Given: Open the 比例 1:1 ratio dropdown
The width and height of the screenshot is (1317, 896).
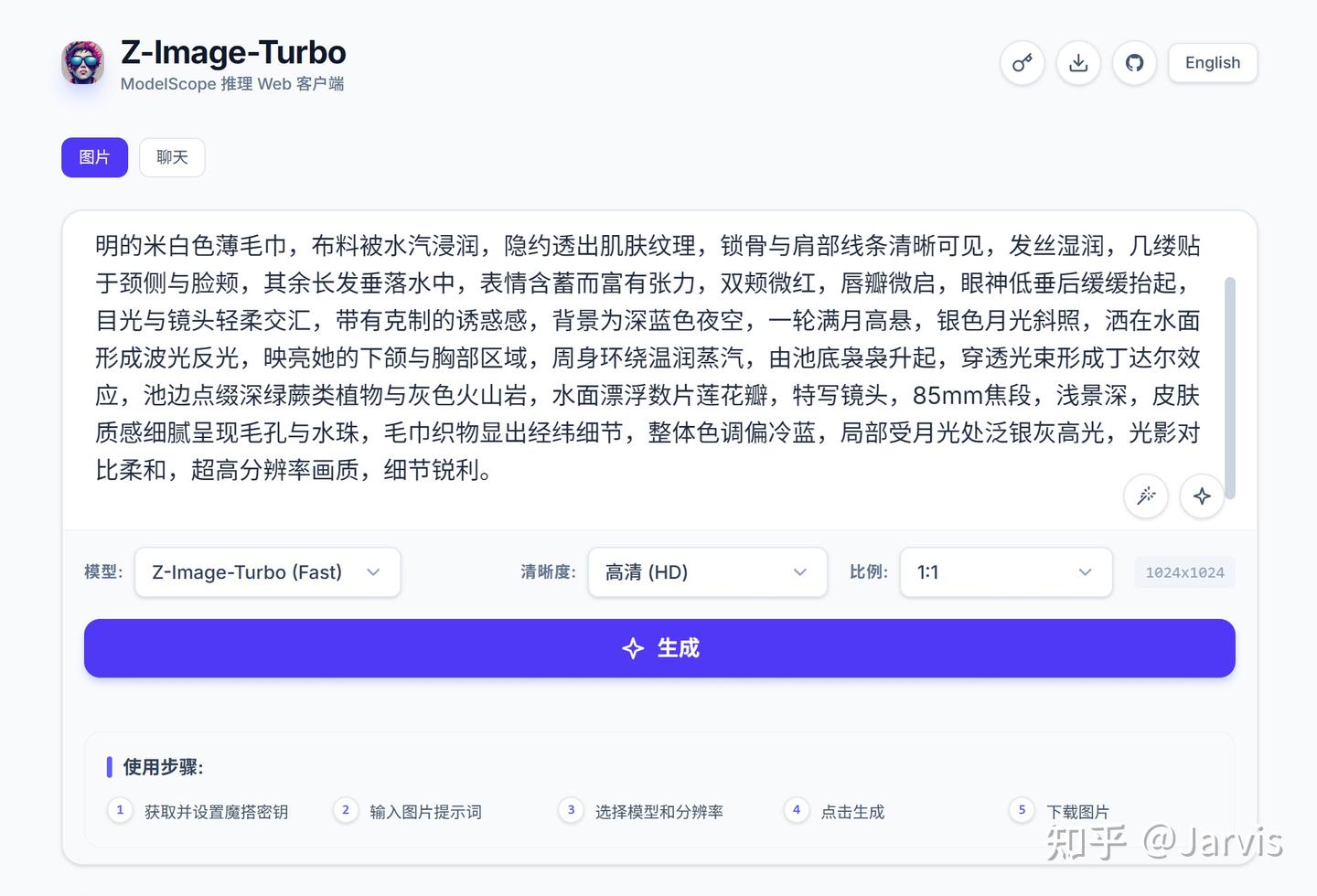Looking at the screenshot, I should [1005, 572].
